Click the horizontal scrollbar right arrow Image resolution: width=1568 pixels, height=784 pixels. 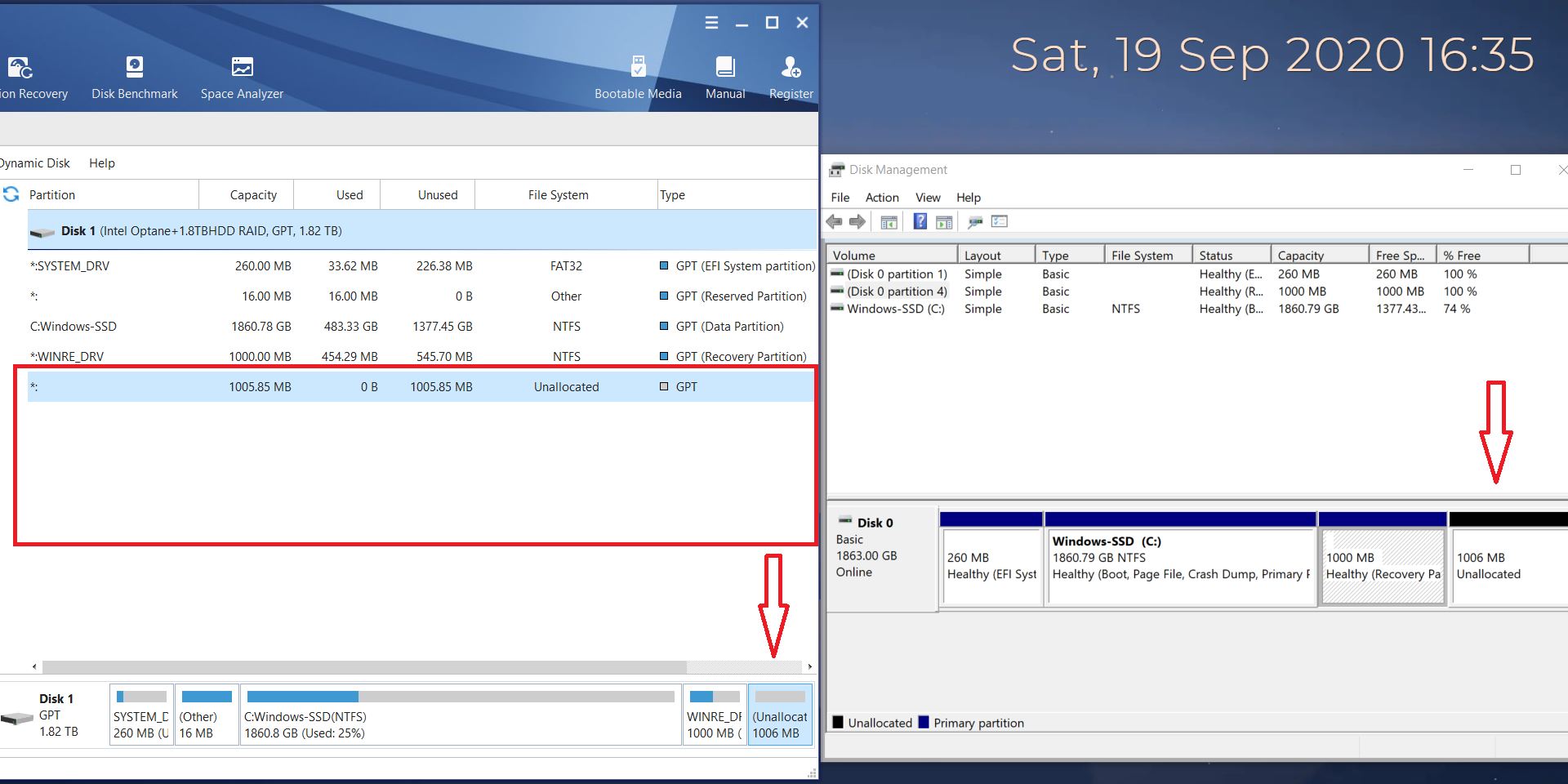coord(809,667)
